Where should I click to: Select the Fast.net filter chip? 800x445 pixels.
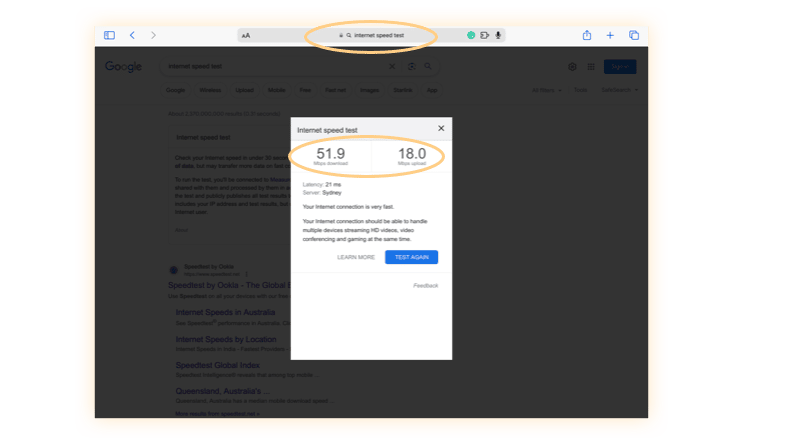(335, 90)
